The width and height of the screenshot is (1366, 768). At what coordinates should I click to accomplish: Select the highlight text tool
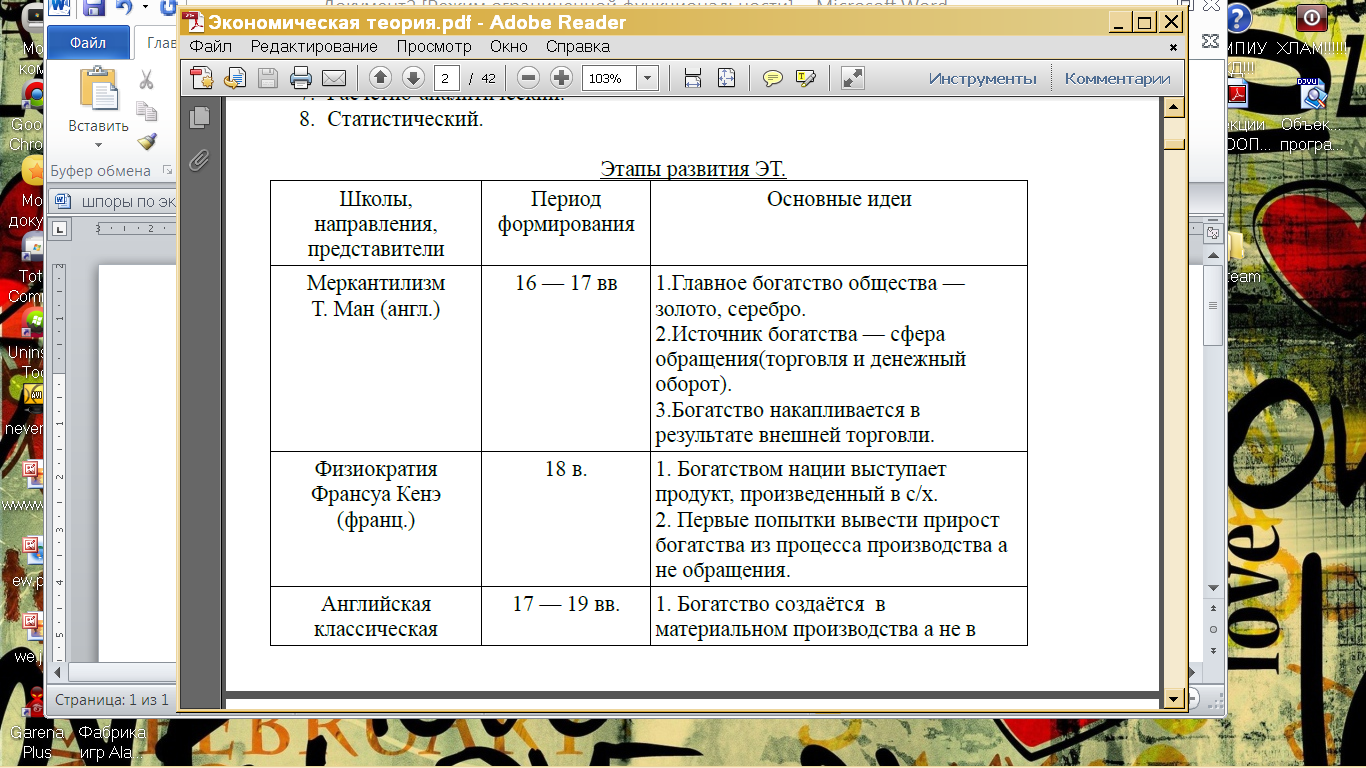coord(806,78)
